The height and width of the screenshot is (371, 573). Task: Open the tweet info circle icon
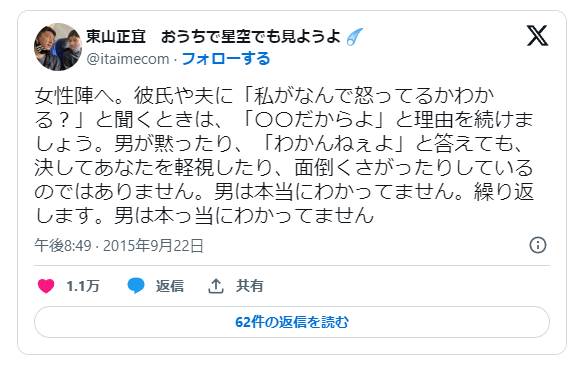(538, 245)
